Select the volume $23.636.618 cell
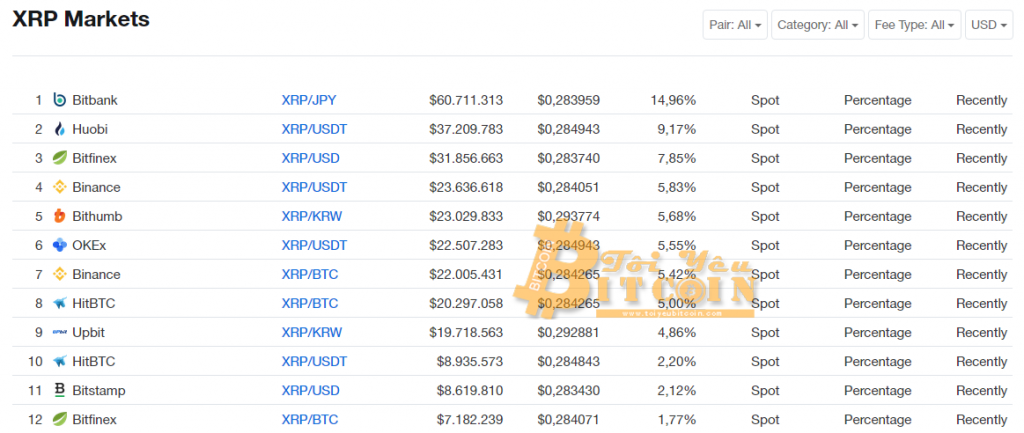 coord(466,187)
